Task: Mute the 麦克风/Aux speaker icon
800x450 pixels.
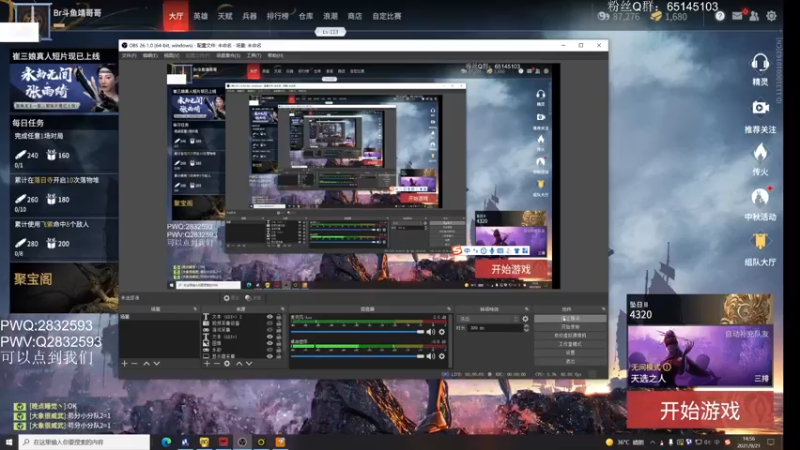Action: click(x=431, y=332)
